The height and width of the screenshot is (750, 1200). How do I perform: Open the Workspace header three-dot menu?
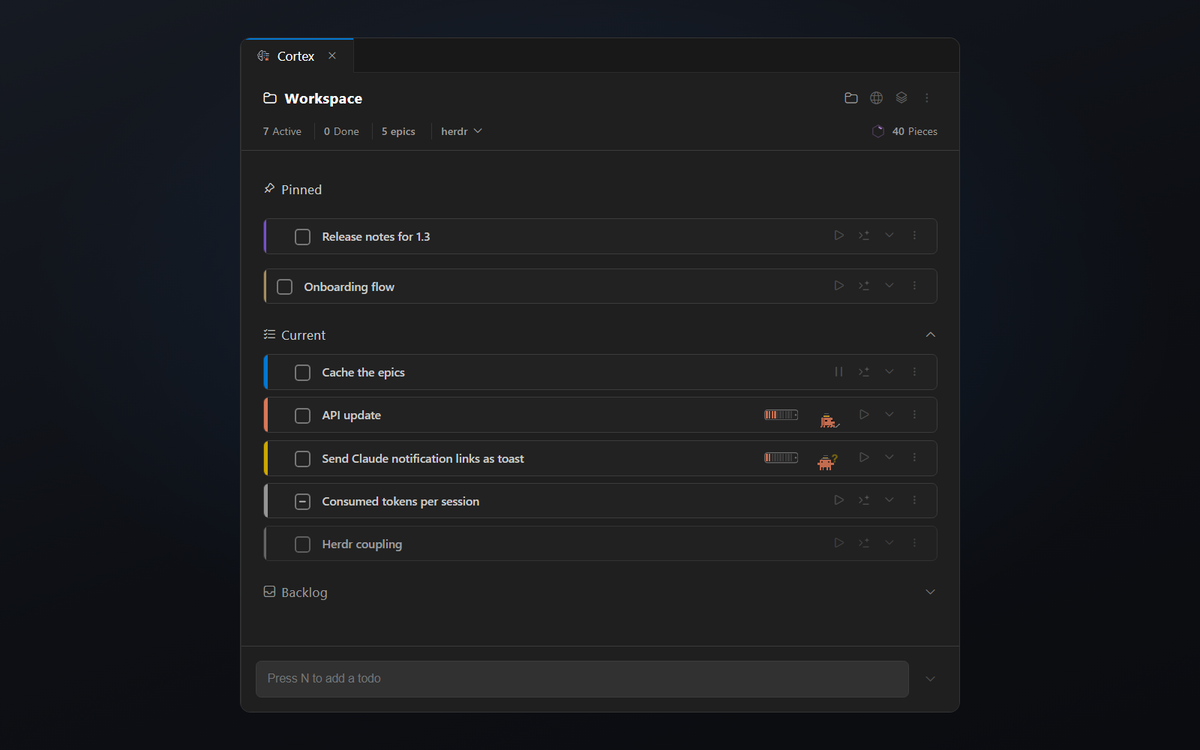[927, 98]
